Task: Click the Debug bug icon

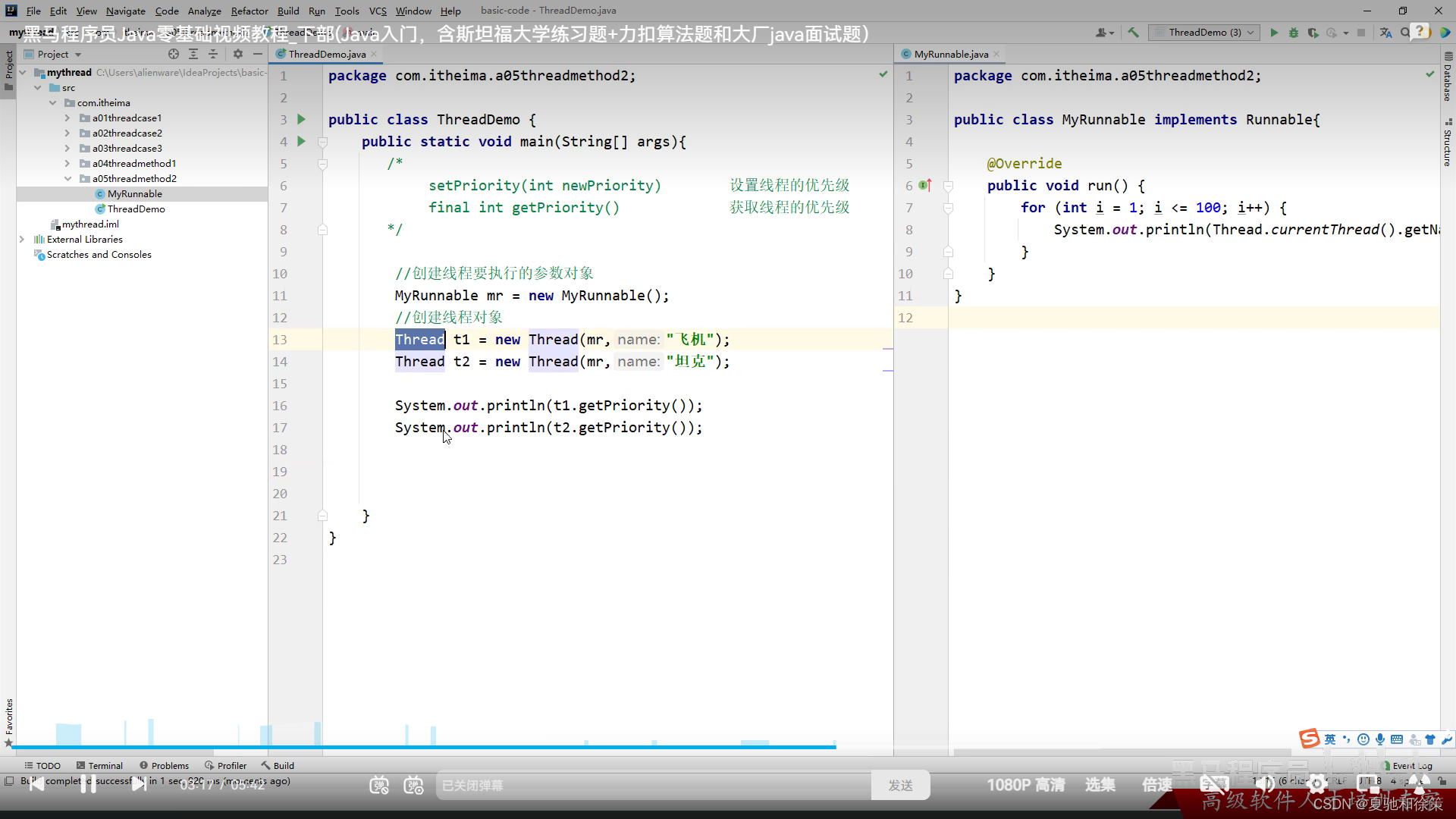Action: click(x=1294, y=33)
